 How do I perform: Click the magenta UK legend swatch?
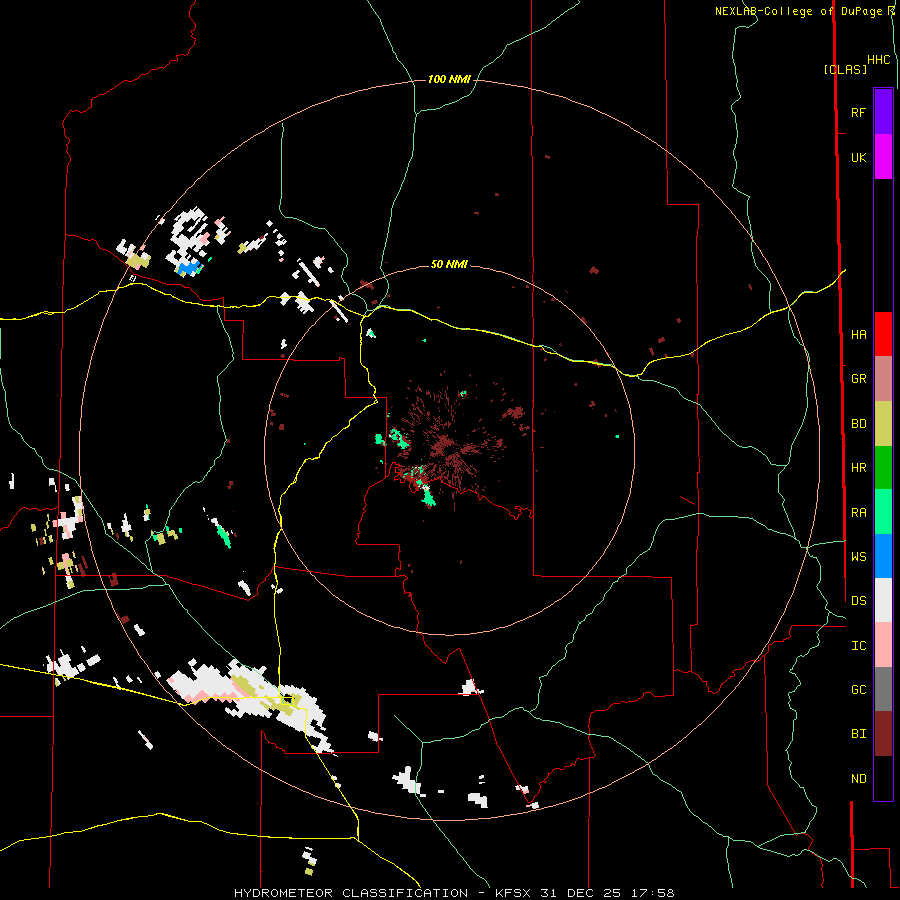883,157
